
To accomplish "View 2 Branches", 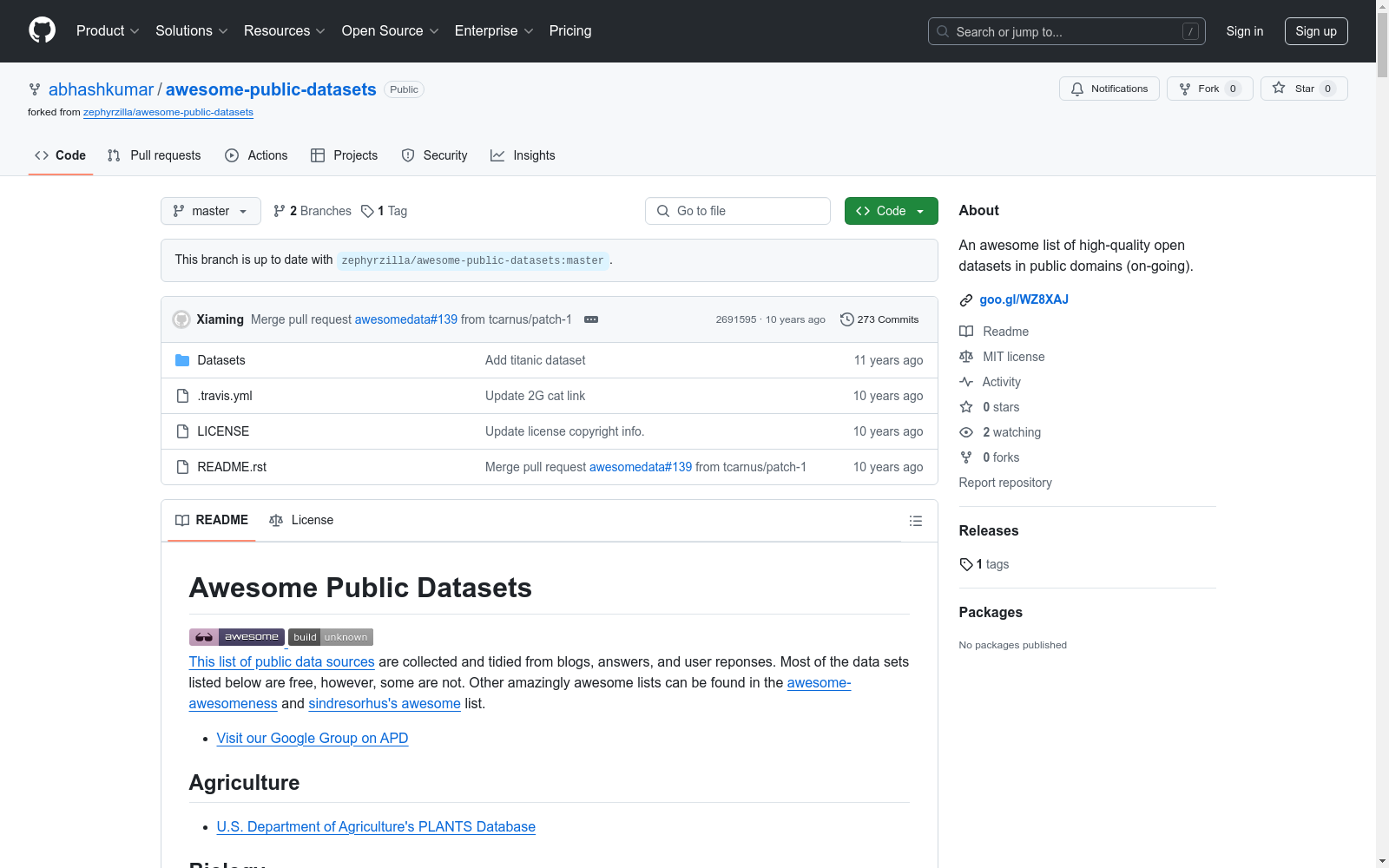I will pos(313,211).
